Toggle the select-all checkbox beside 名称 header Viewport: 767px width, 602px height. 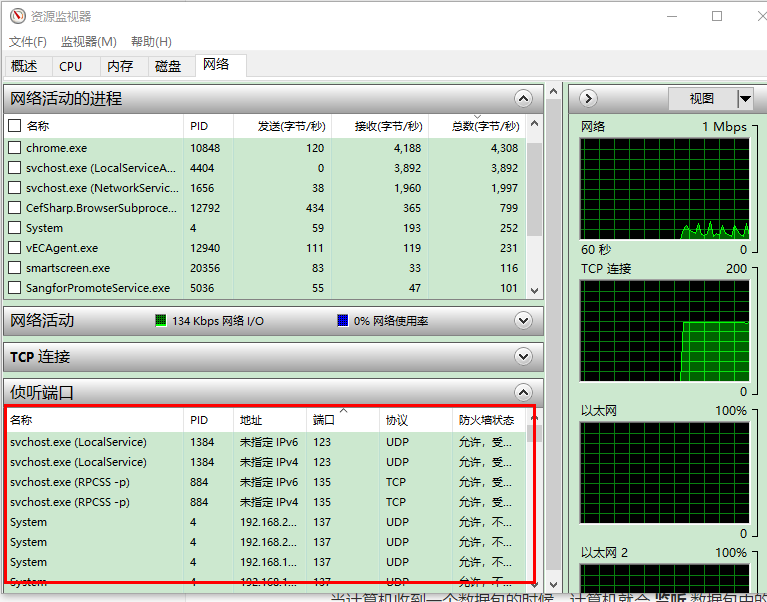click(15, 126)
